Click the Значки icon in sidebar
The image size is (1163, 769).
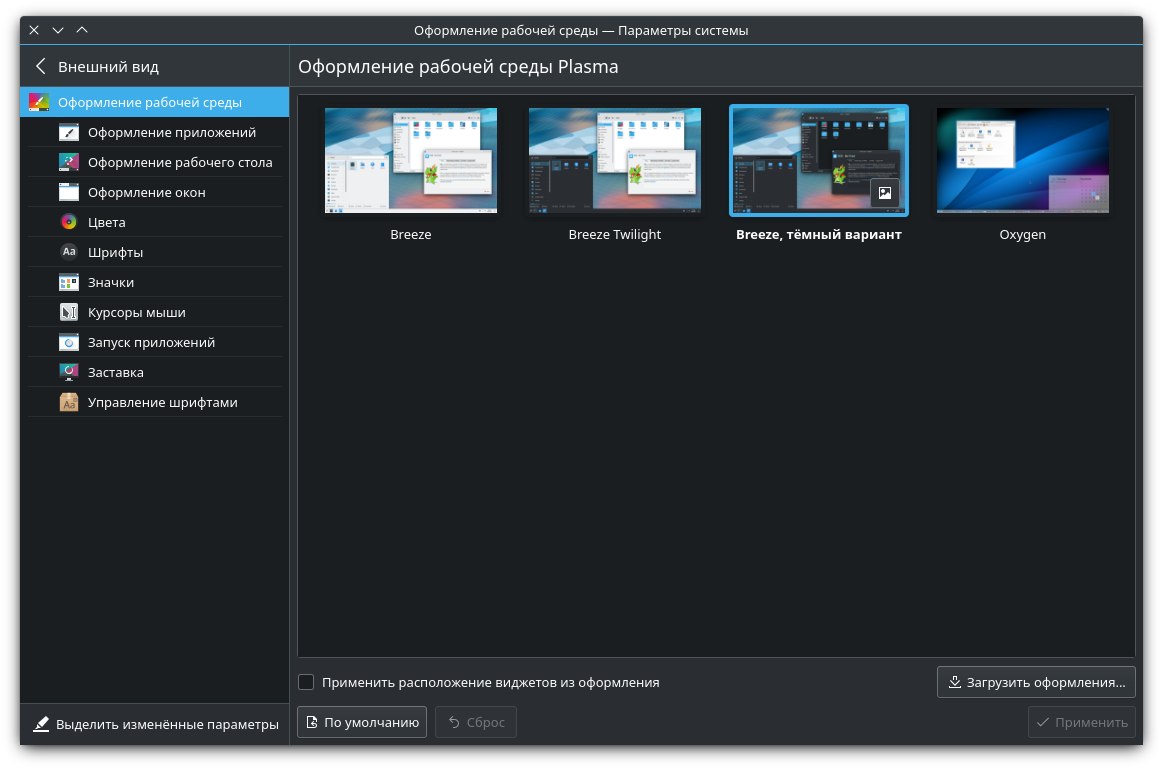[x=69, y=283]
